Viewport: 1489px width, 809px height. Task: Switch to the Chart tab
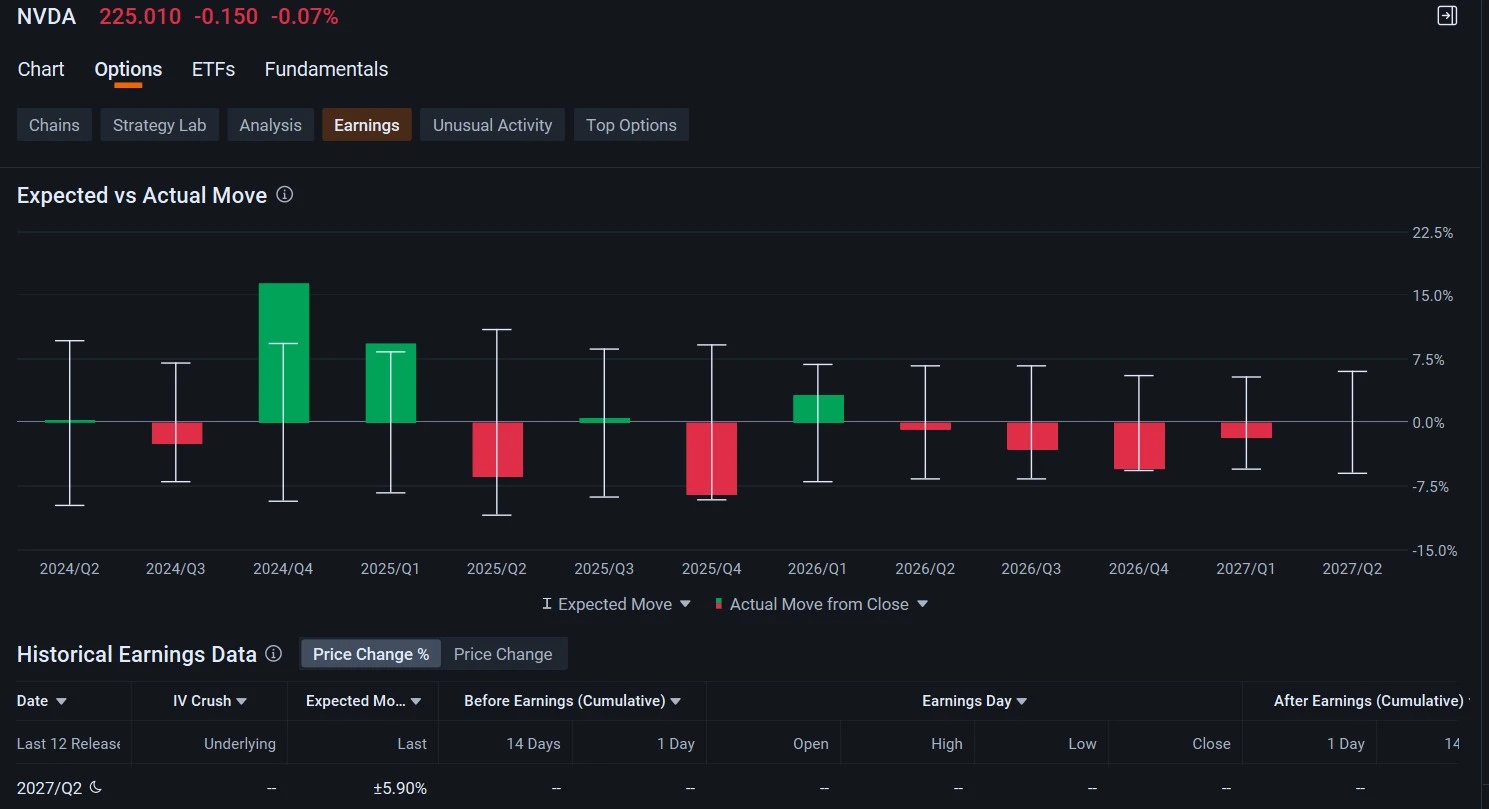(41, 69)
